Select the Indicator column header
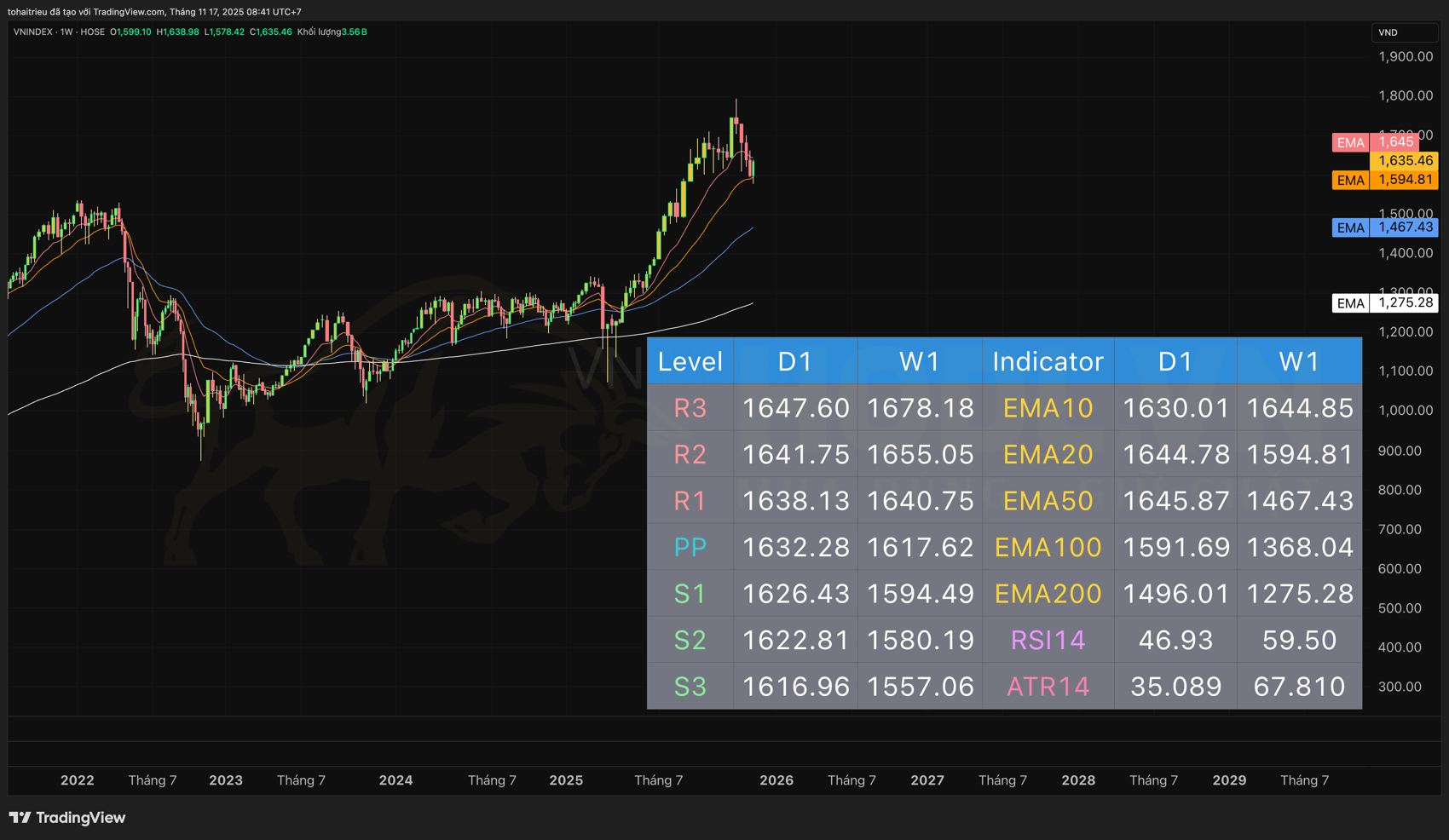The image size is (1449, 840). [x=1048, y=361]
